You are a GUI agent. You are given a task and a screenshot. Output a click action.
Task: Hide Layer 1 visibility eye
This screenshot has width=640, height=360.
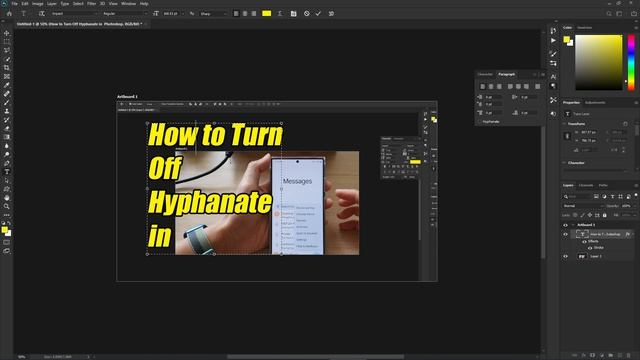point(566,256)
